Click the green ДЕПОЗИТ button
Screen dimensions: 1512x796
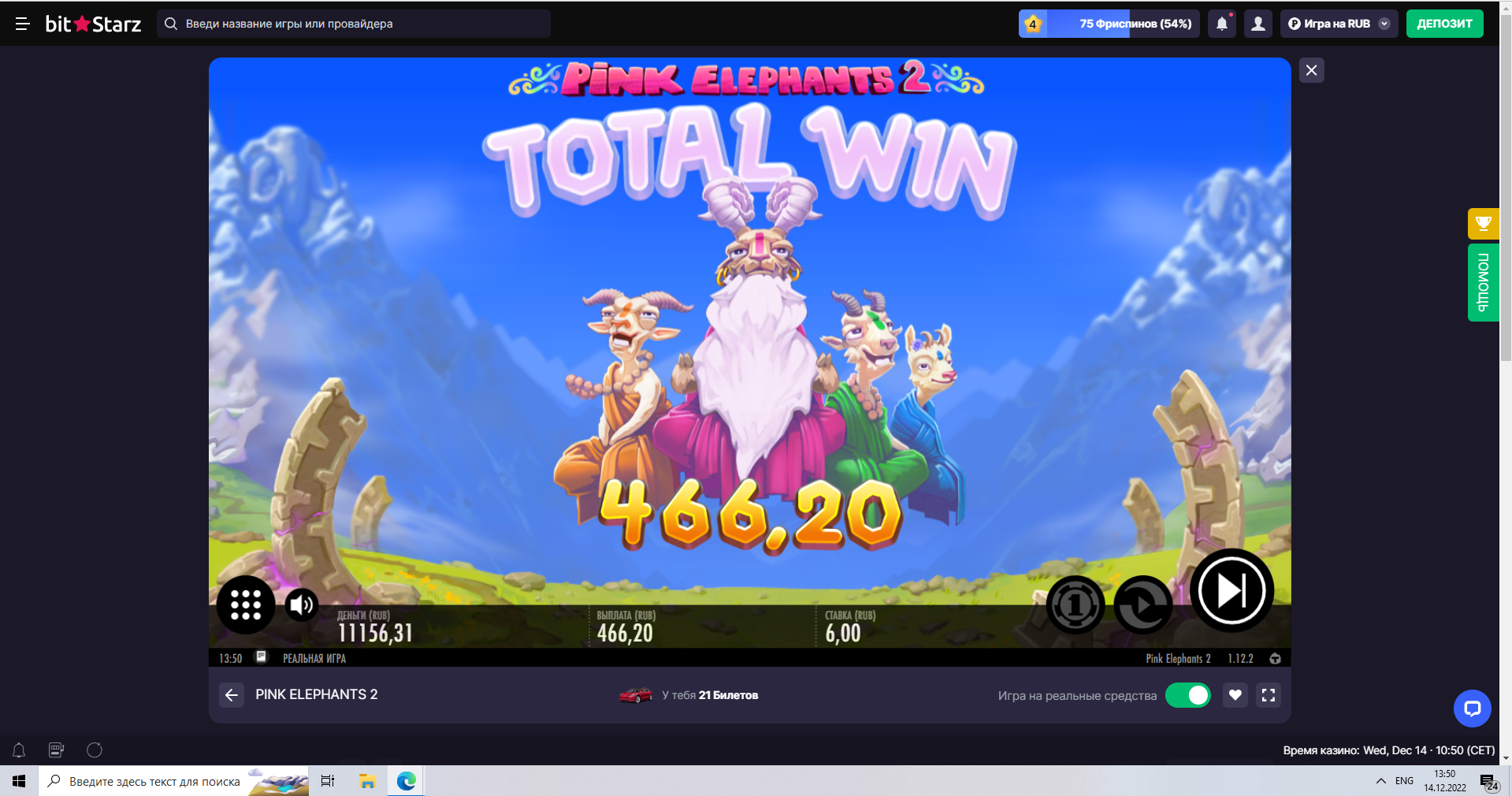point(1444,24)
